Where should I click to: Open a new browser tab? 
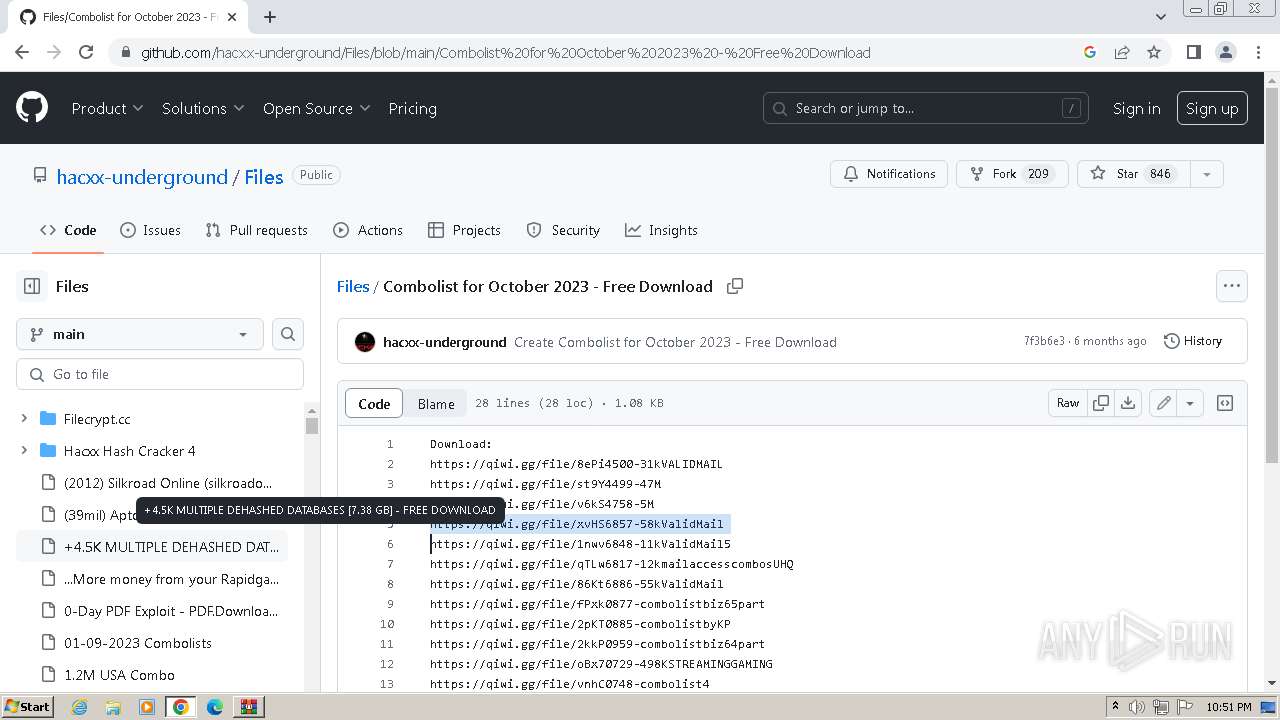click(270, 17)
